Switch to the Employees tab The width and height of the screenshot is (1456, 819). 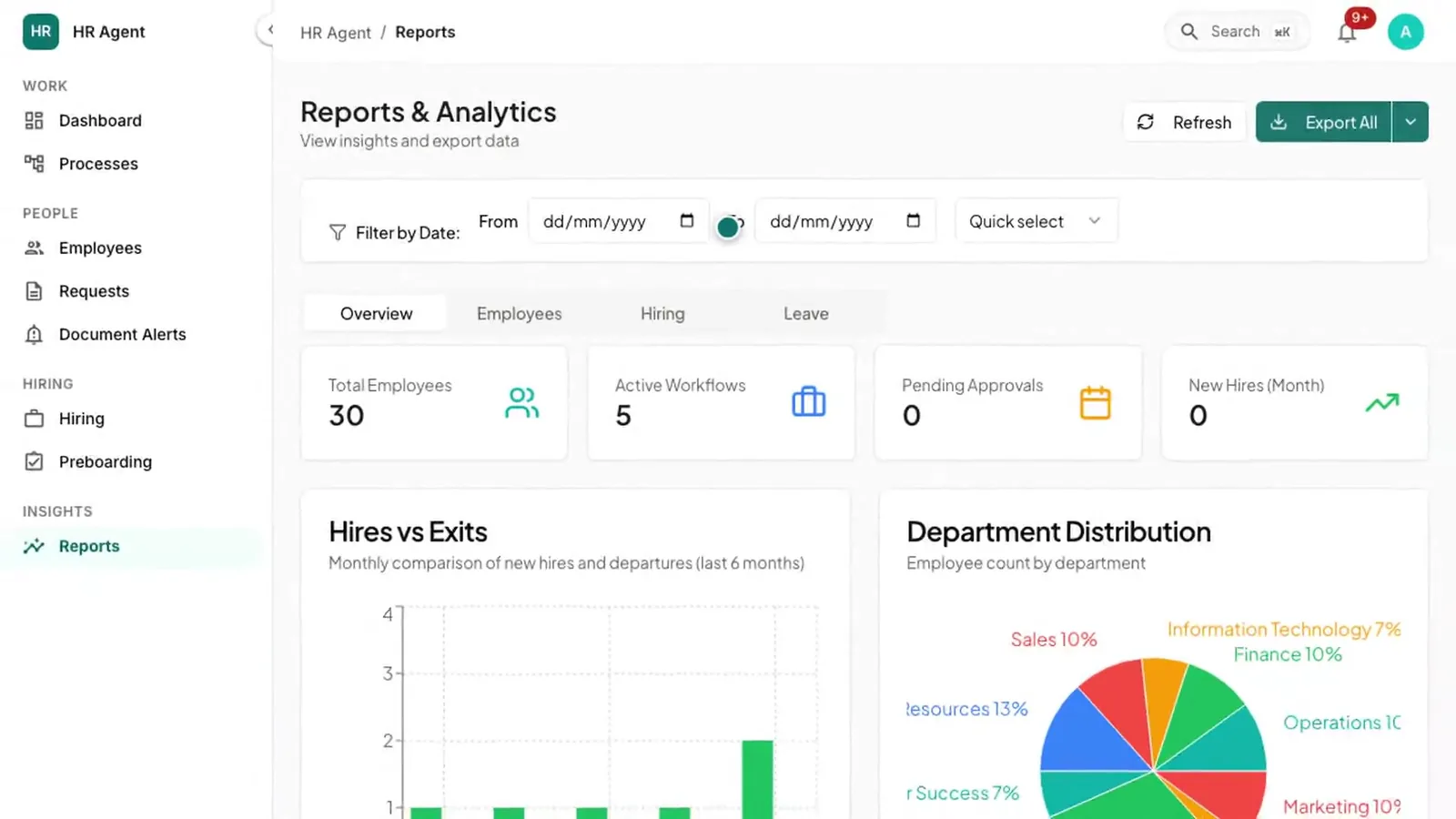click(x=519, y=314)
